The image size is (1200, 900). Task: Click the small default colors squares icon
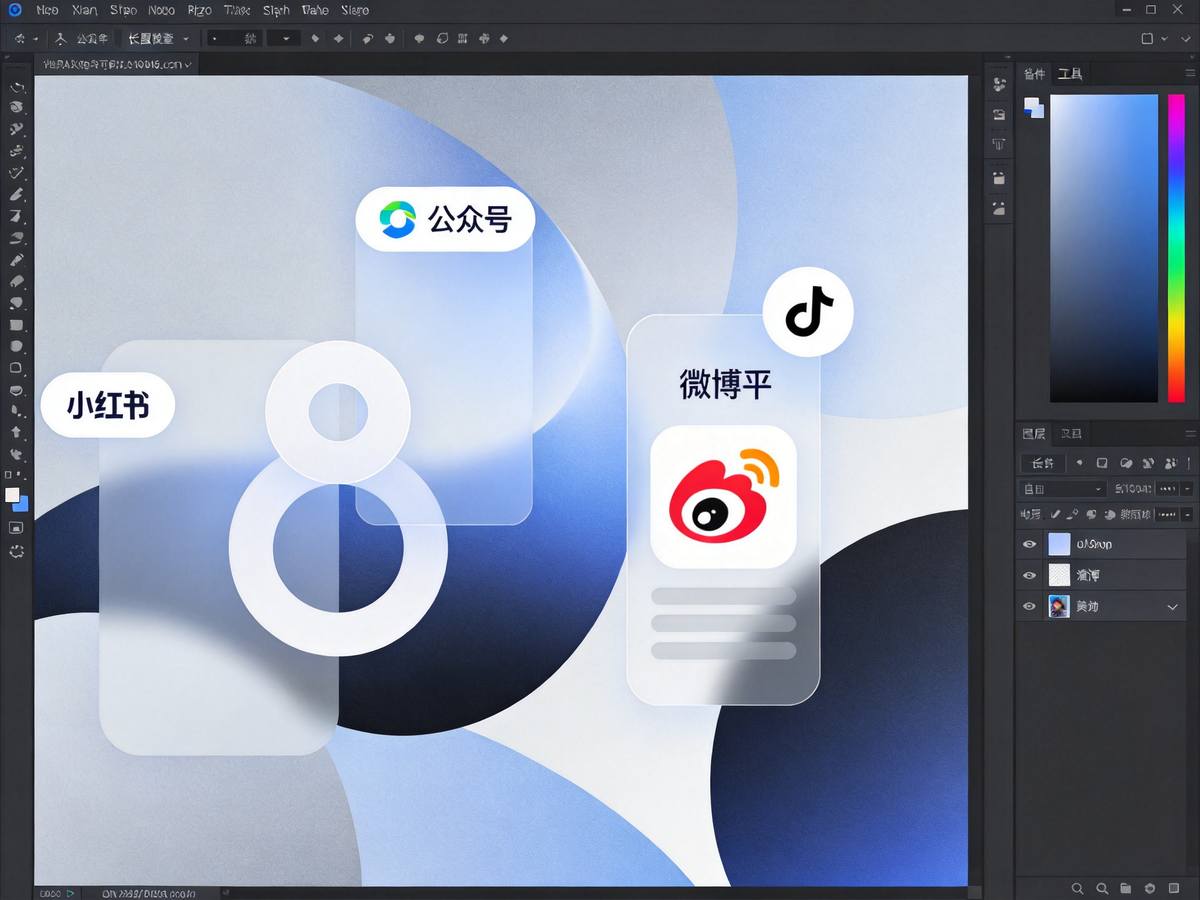(x=11, y=474)
